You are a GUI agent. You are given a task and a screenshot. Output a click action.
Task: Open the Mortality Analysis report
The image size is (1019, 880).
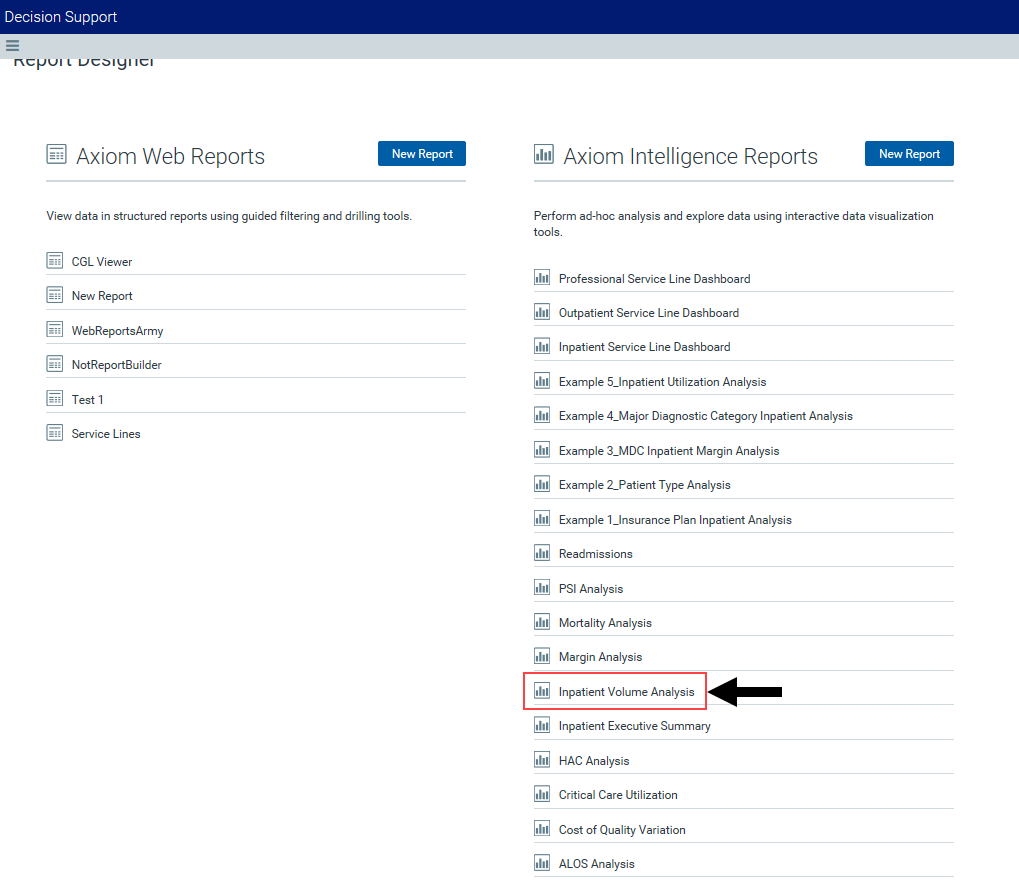click(x=605, y=623)
